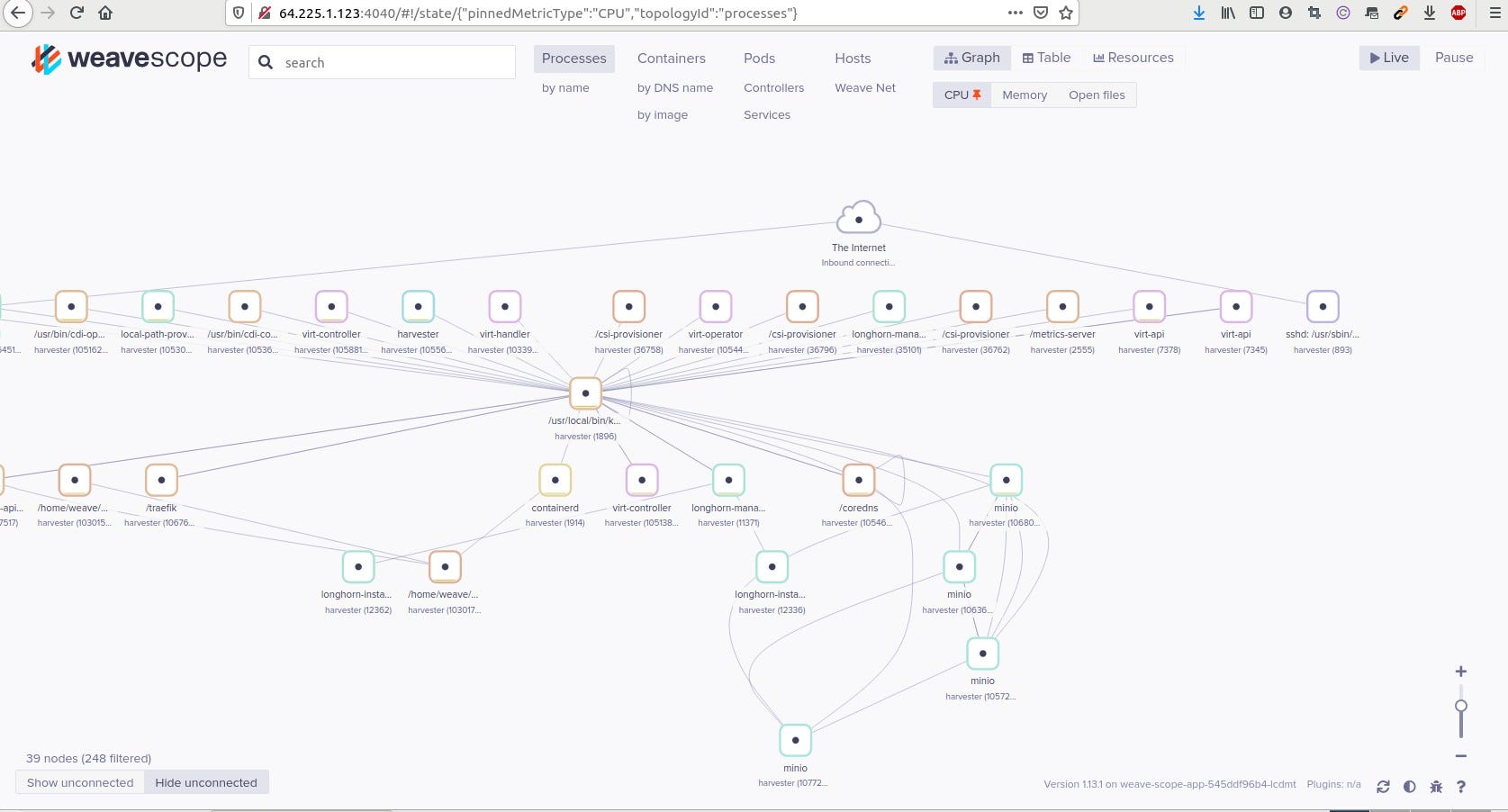This screenshot has width=1508, height=812.
Task: Switch to Table view
Action: tap(1046, 58)
